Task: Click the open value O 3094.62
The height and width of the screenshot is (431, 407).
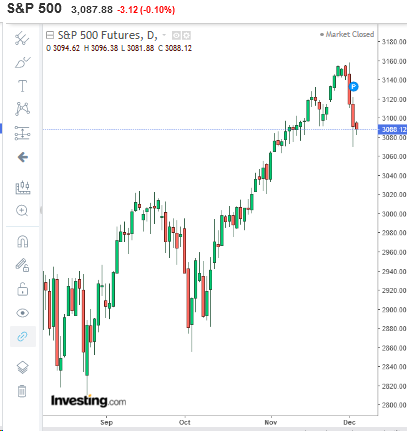Action: click(63, 48)
